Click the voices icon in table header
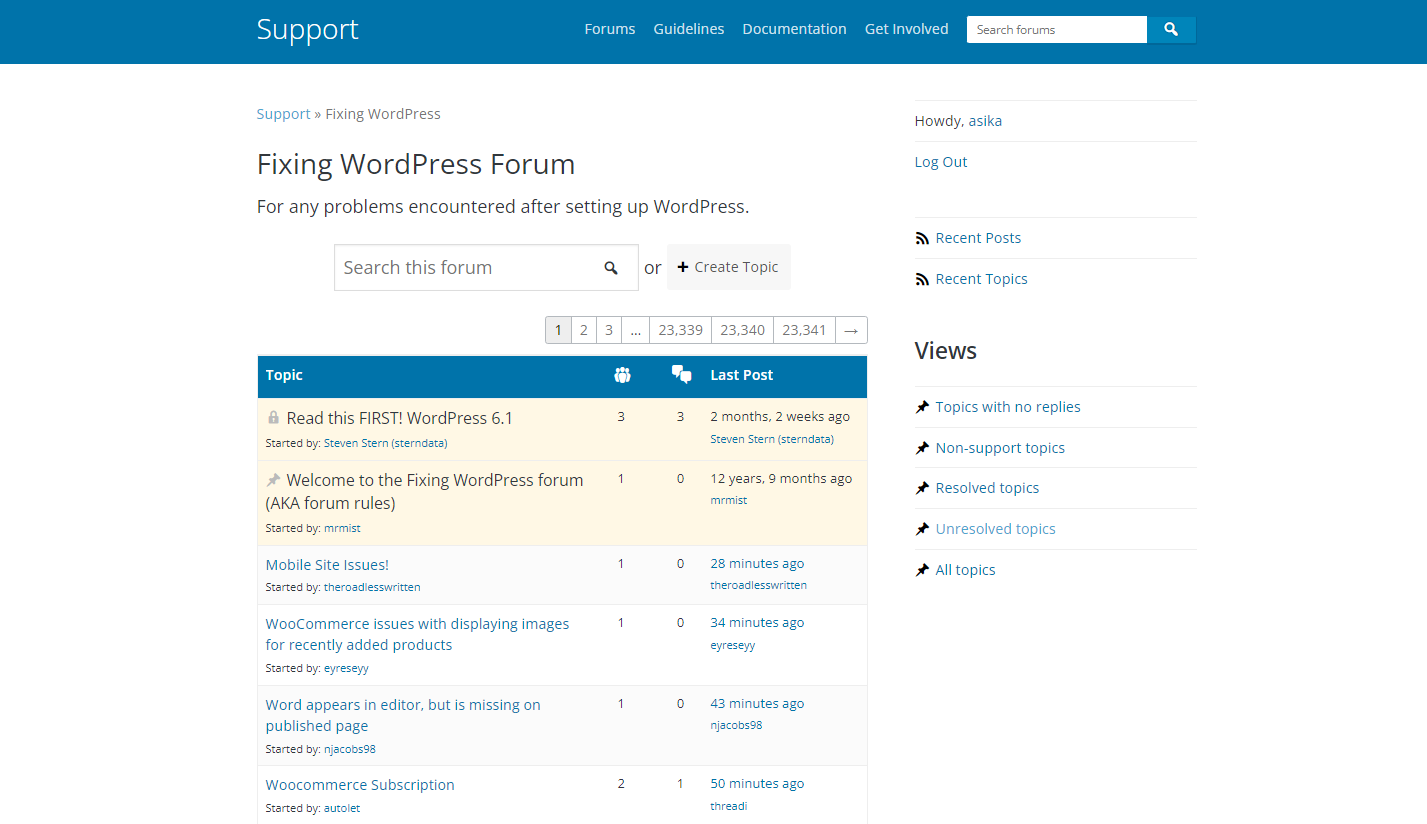The width and height of the screenshot is (1427, 824). (x=622, y=375)
